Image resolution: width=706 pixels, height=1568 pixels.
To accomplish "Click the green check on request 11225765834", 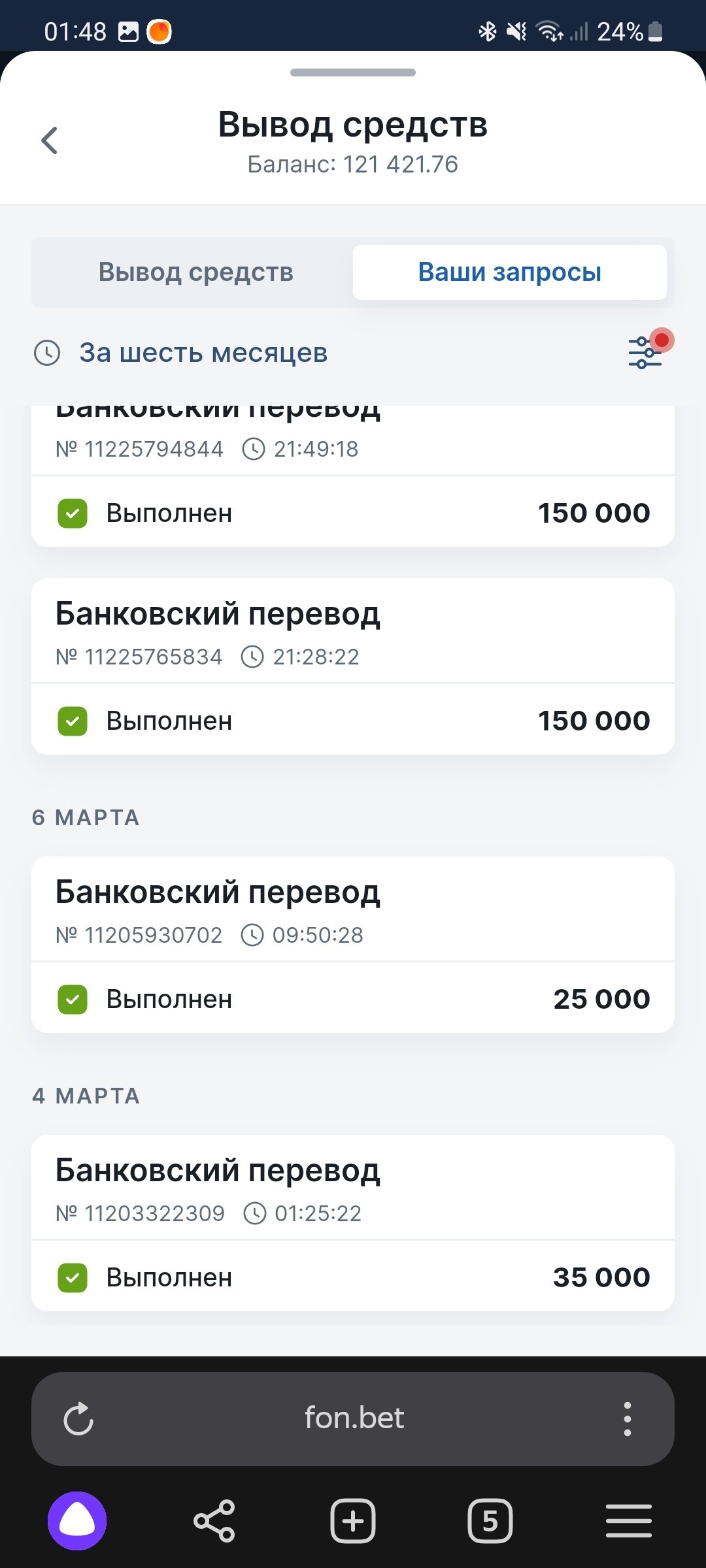I will (x=73, y=721).
